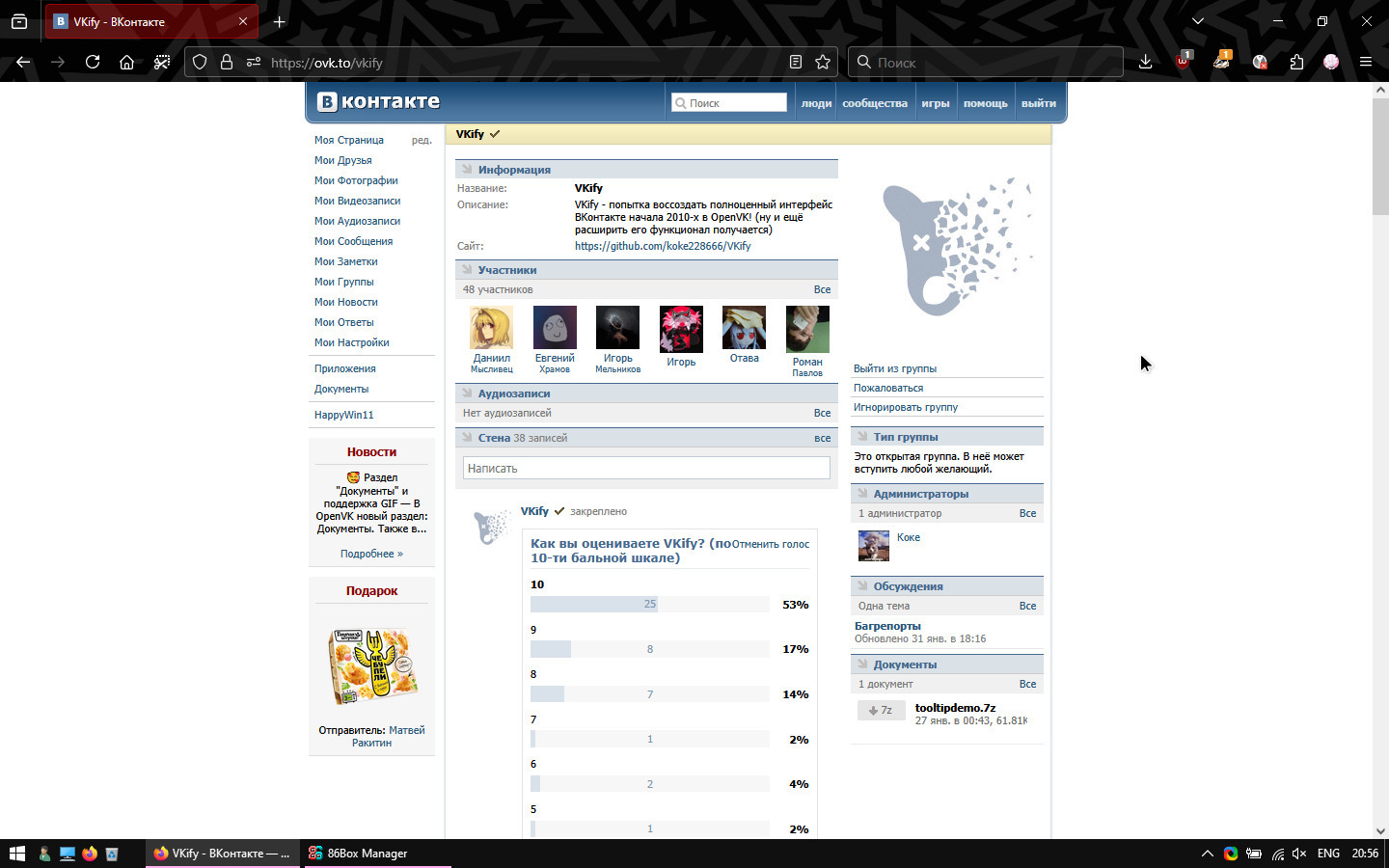Click the poll result bar for rating 10
Screen dimensions: 1389x868
[x=650, y=605]
